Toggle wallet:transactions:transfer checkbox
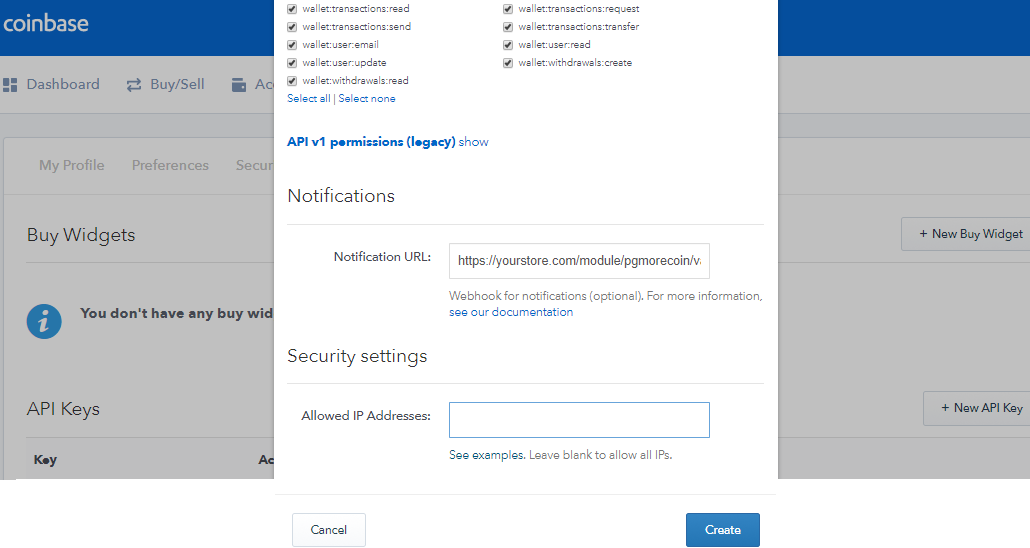This screenshot has height=548, width=1030. coord(508,27)
